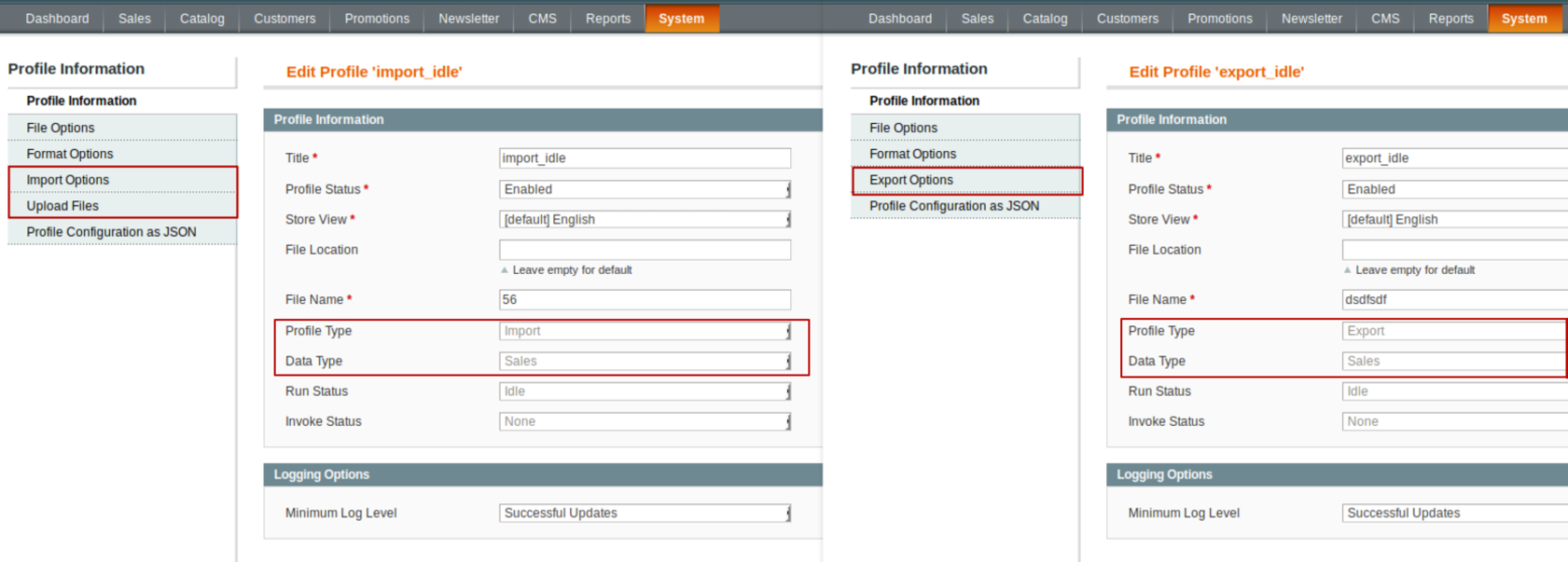Open Minimum Log Level dropdown for export_idle
This screenshot has width=1568, height=562.
point(1454,514)
